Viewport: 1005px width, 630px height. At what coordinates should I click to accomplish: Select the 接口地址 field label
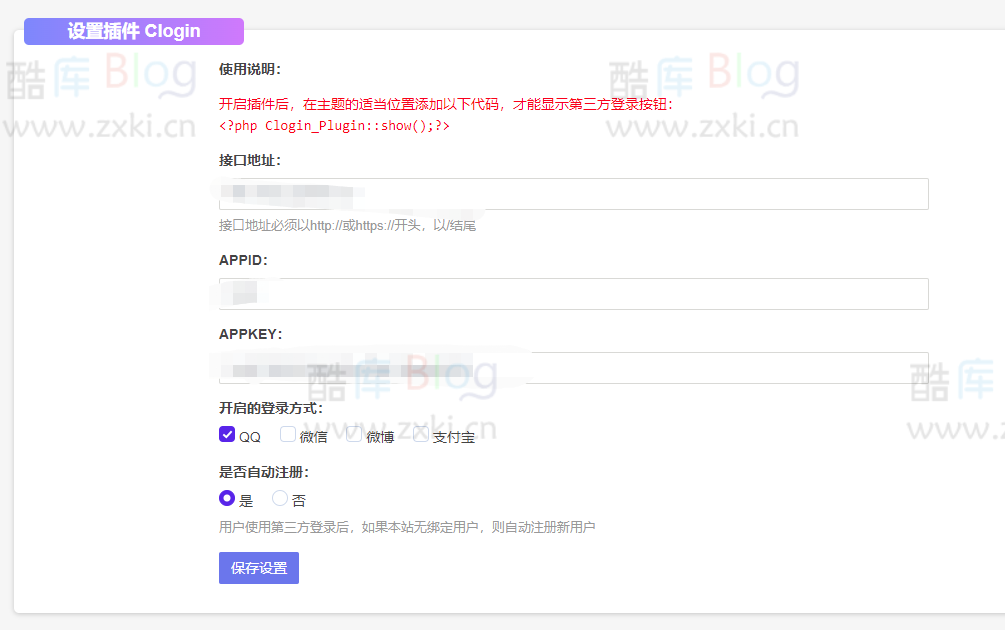click(246, 160)
